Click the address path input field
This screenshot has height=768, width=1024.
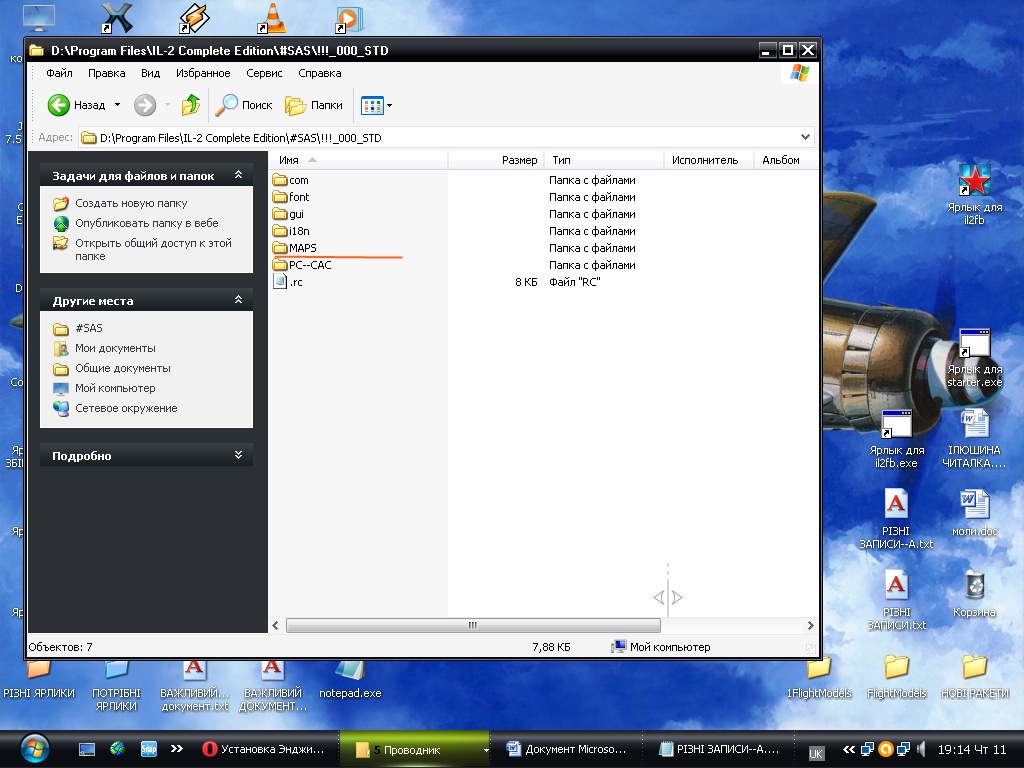click(440, 137)
